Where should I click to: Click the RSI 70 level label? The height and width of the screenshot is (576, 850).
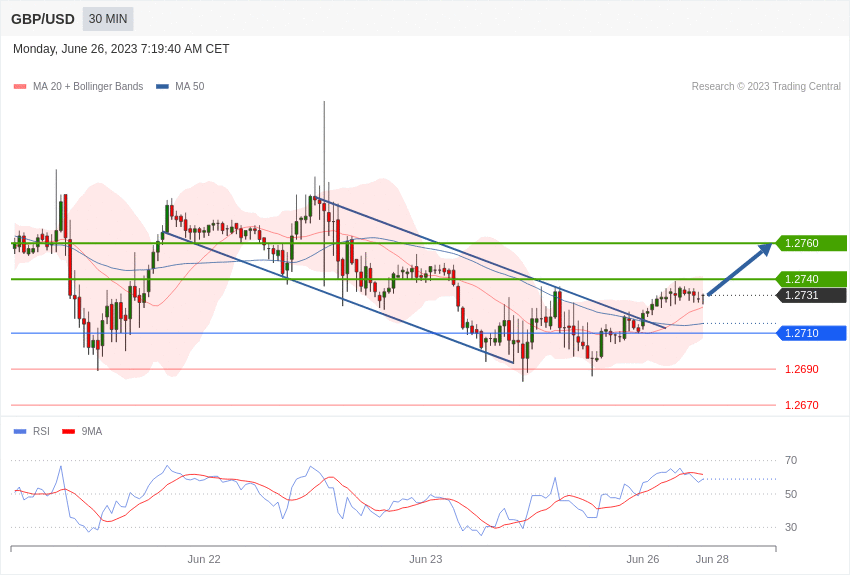click(791, 461)
